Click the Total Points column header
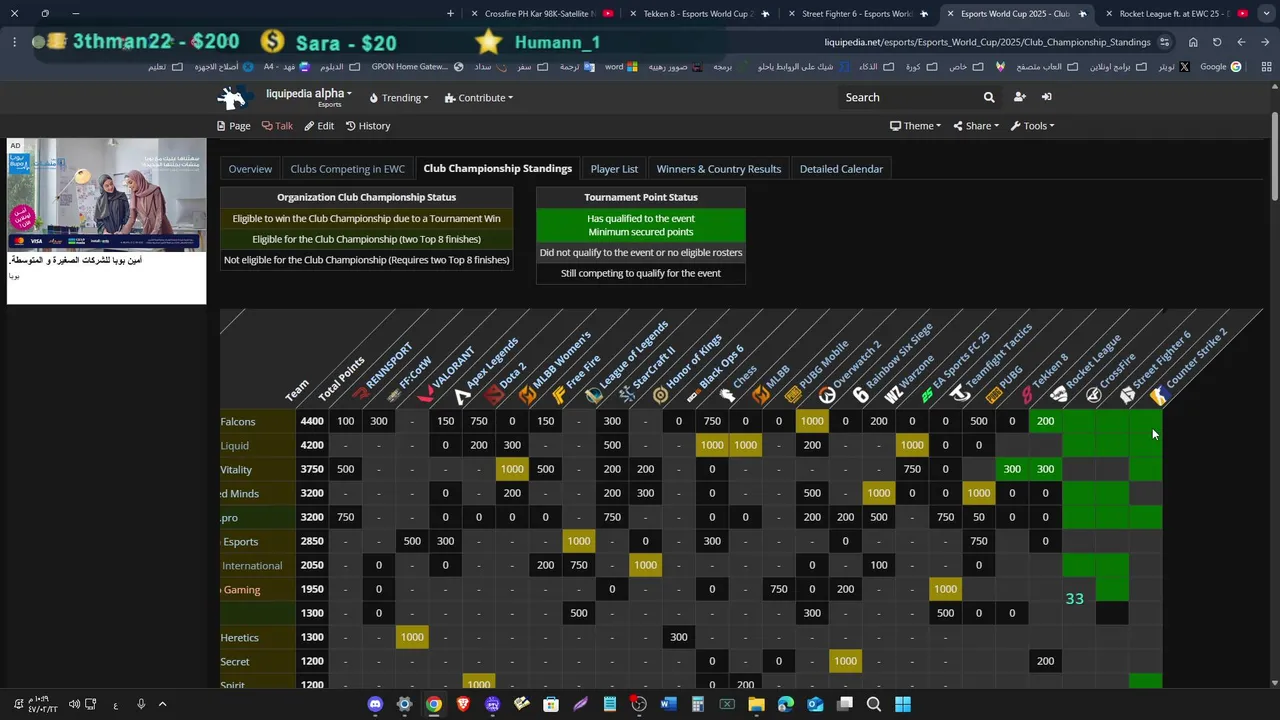Screen dimensions: 1280x720 click(341, 379)
